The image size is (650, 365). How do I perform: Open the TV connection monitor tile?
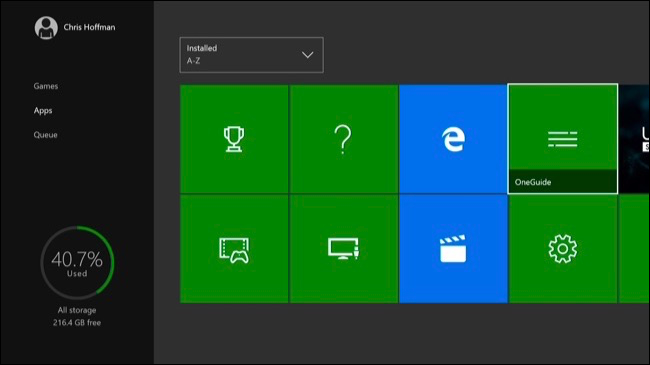point(344,249)
